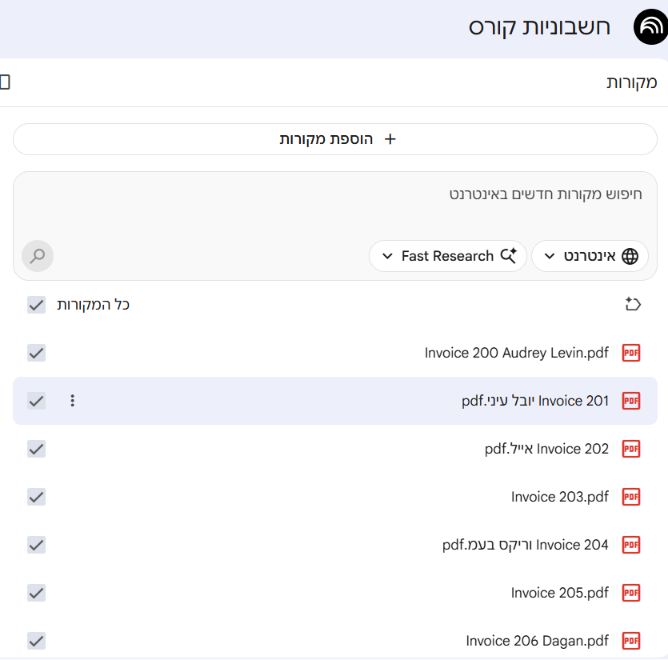The width and height of the screenshot is (668, 660).
Task: Click PDF icon of Invoice 201 יובל עיני
Action: pyautogui.click(x=631, y=401)
